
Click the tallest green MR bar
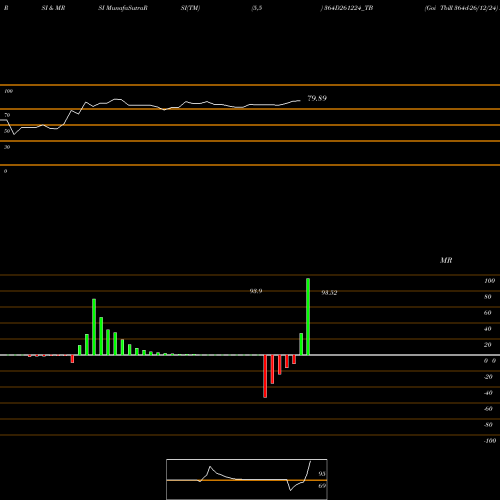coord(308,317)
